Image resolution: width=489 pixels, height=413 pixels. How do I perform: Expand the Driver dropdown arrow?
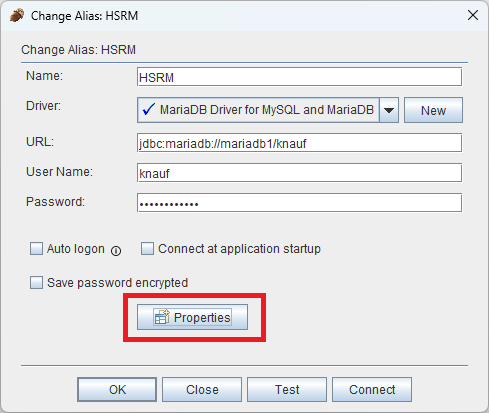coord(389,110)
